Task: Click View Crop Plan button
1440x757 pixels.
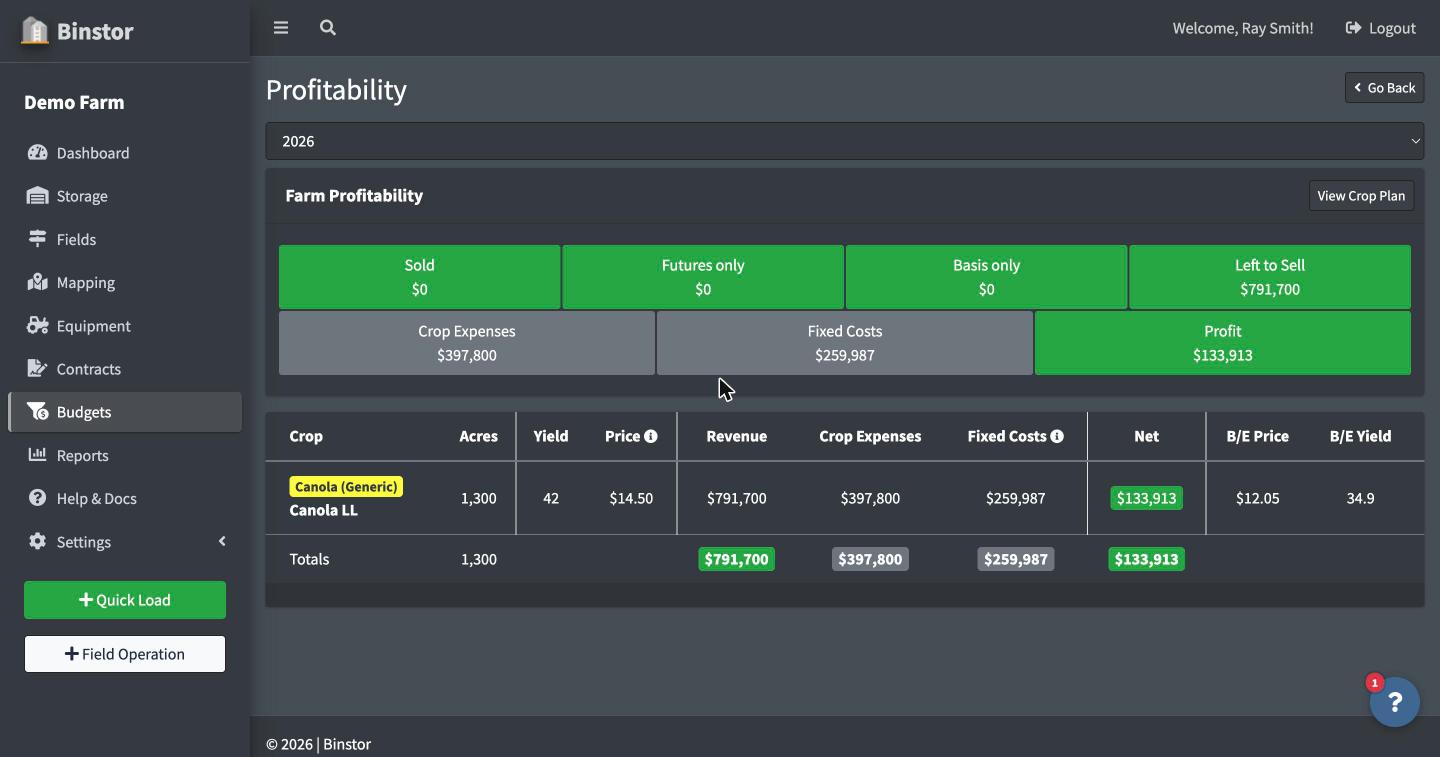Action: tap(1361, 196)
